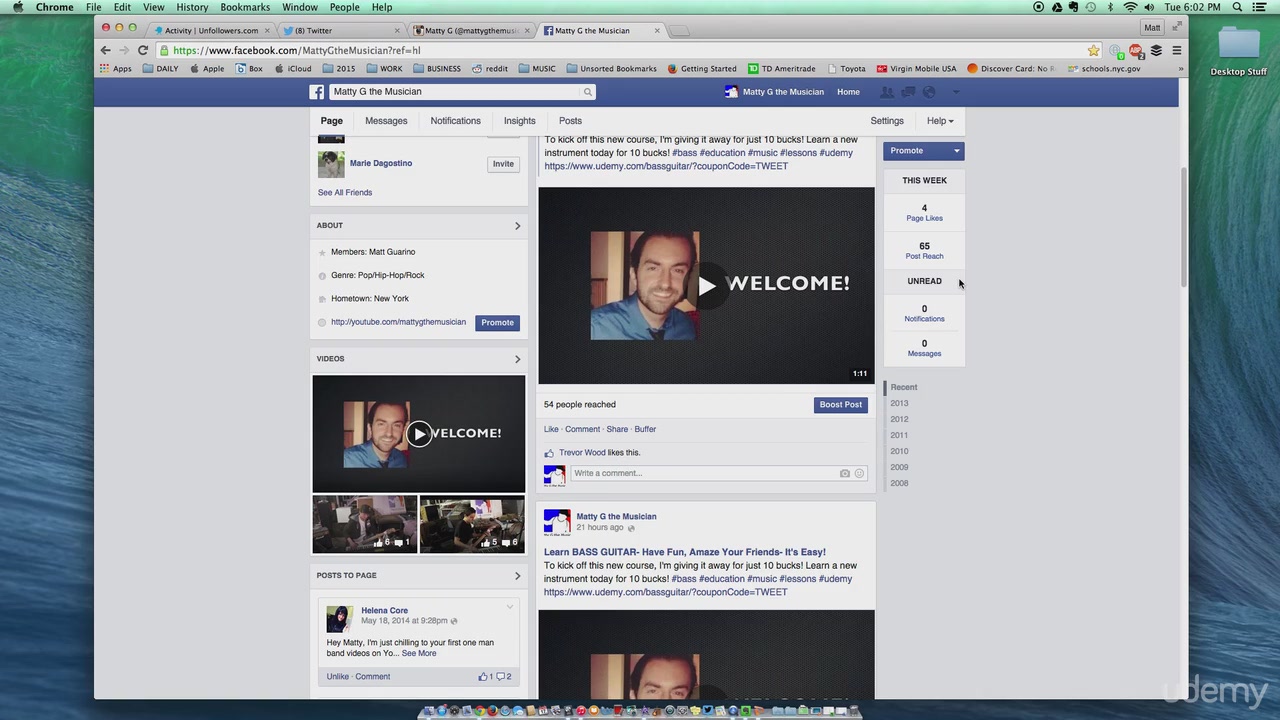This screenshot has width=1280, height=720.
Task: Open the video thumbnail with 5 likes
Action: [472, 524]
